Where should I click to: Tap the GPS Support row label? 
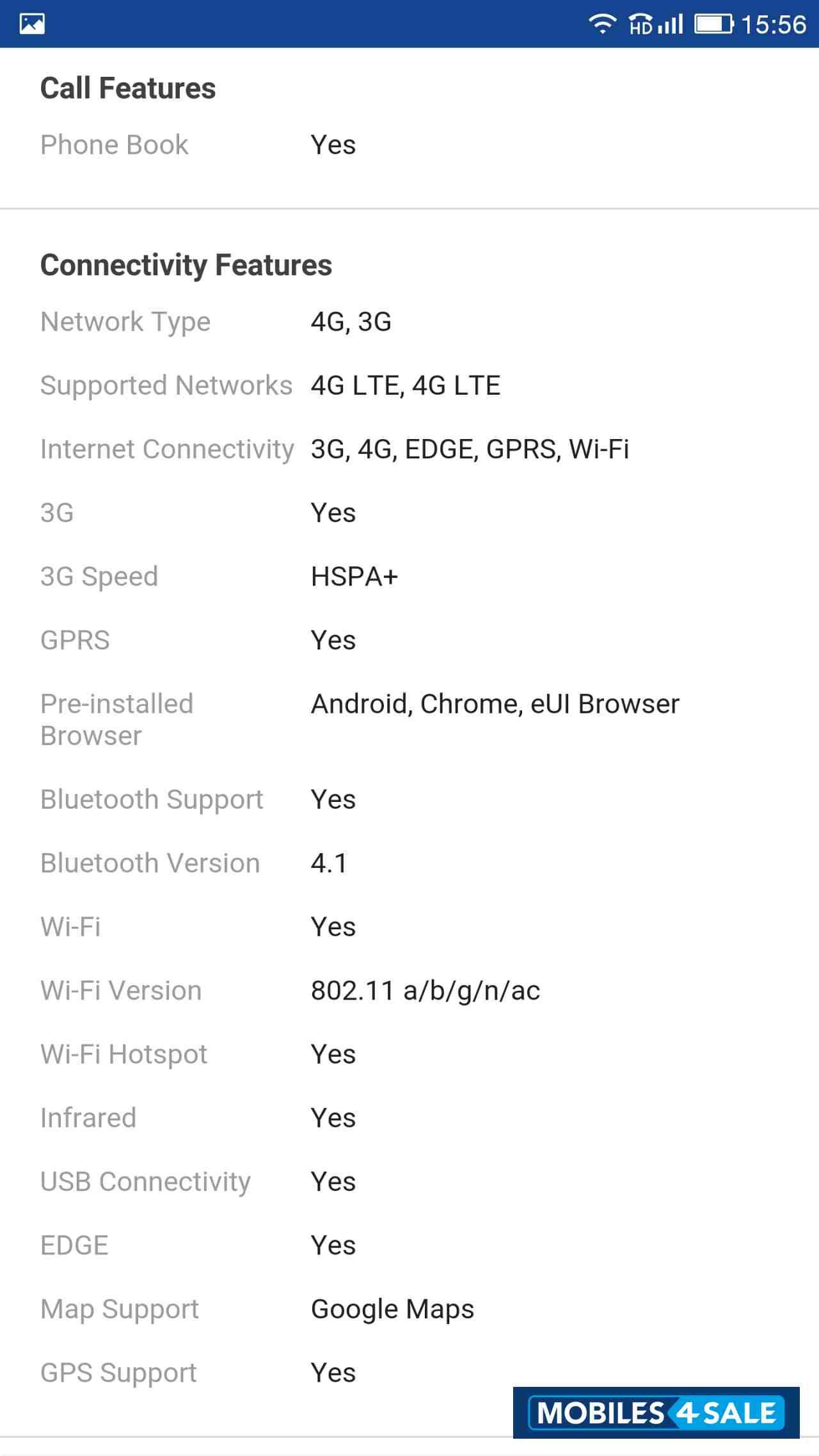(x=119, y=1373)
